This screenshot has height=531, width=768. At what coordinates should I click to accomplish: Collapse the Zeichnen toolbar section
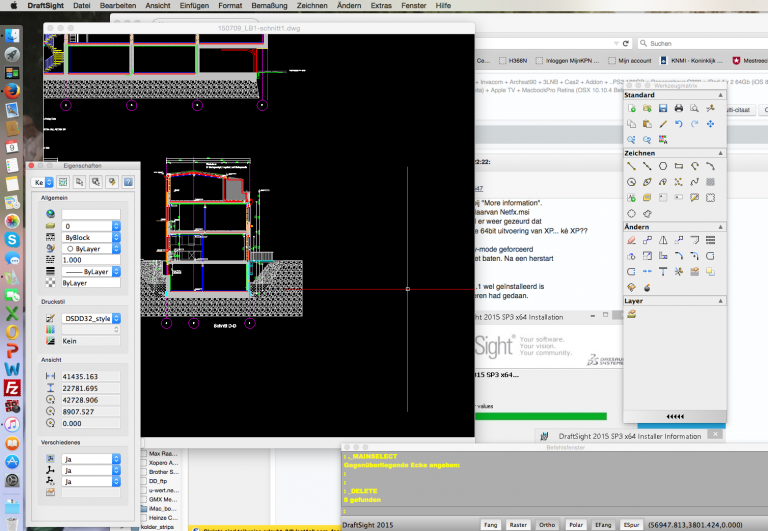click(718, 153)
